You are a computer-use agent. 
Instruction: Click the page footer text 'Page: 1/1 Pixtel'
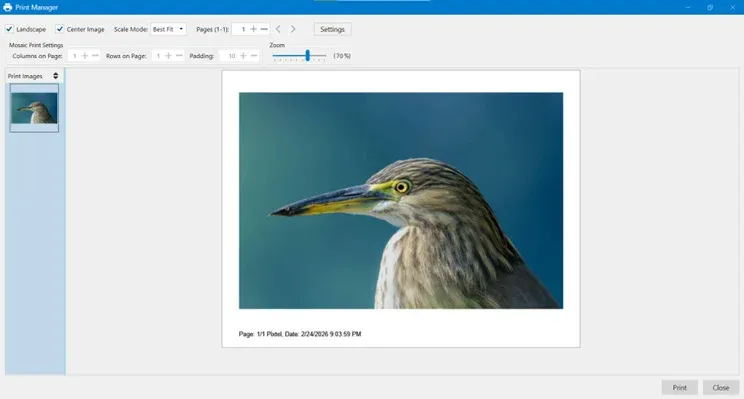[260, 334]
